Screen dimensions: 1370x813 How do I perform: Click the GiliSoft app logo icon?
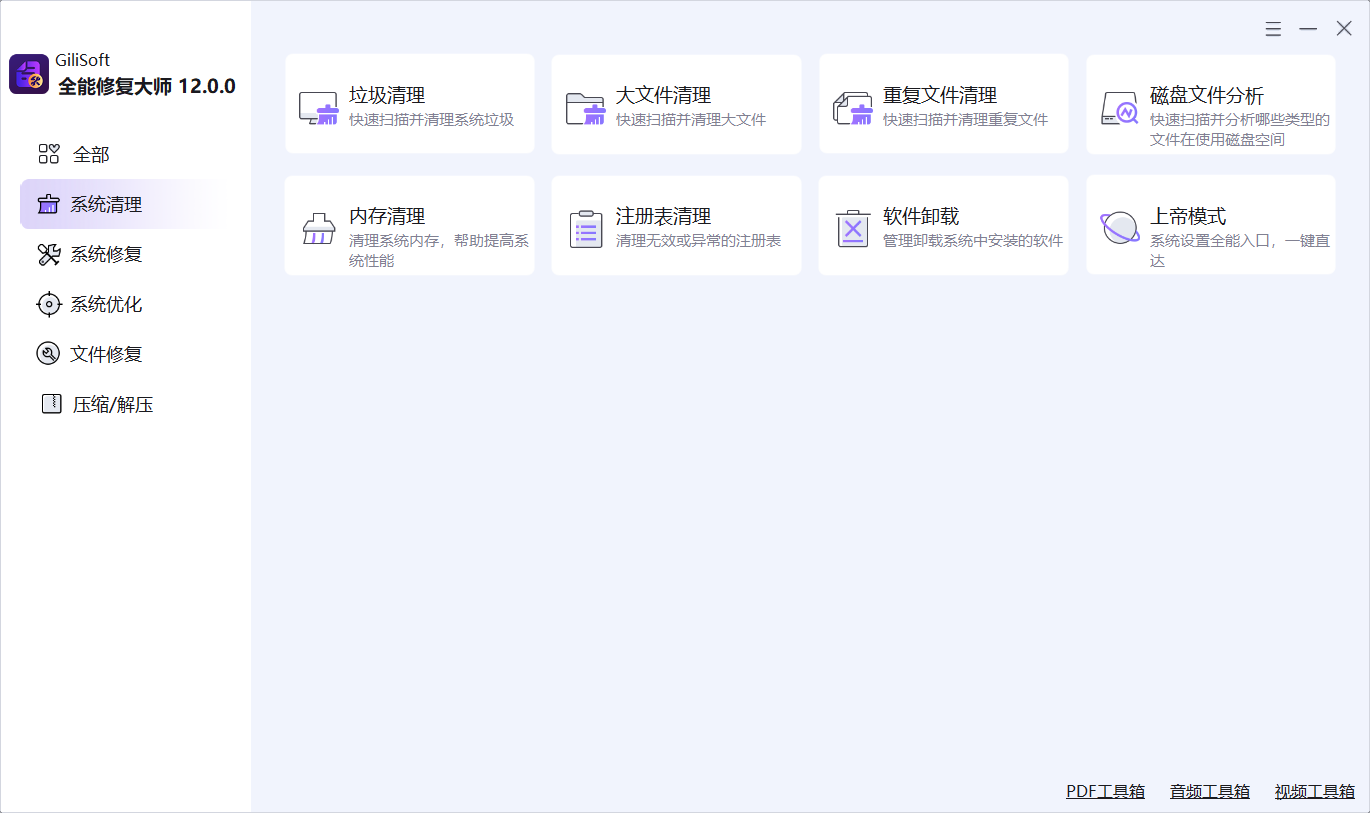(x=29, y=75)
